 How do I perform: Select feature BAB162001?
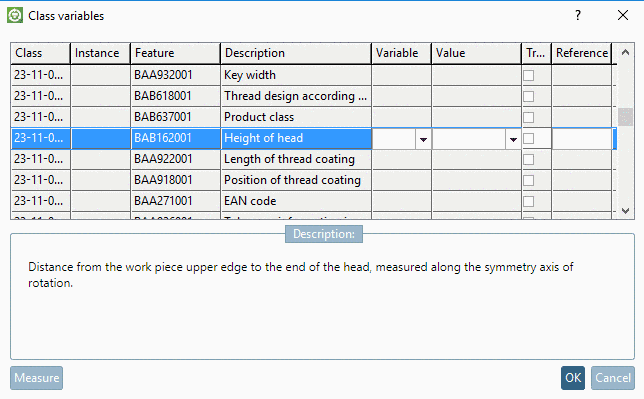click(x=175, y=138)
